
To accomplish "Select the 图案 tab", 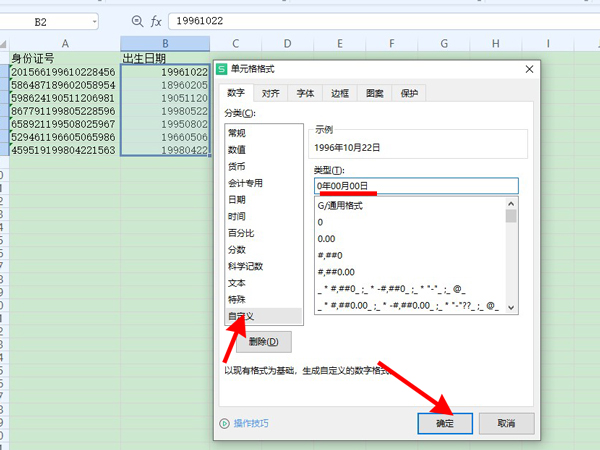I will (375, 93).
